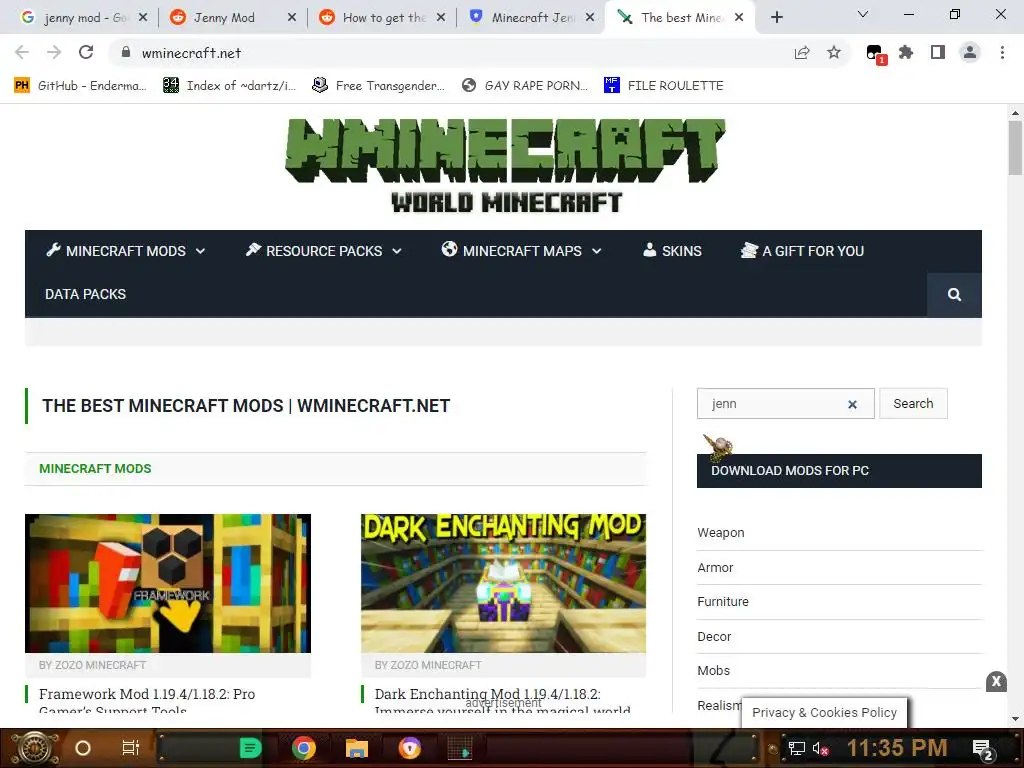Switch to Chrome on the taskbar
This screenshot has height=768, width=1024.
[x=304, y=748]
